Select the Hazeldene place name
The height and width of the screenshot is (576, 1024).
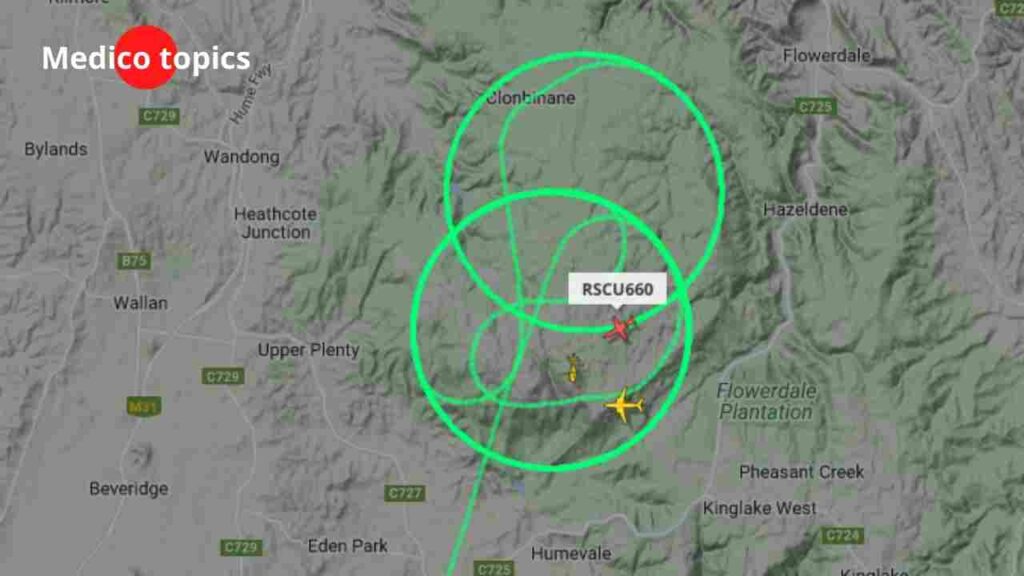pyautogui.click(x=805, y=210)
